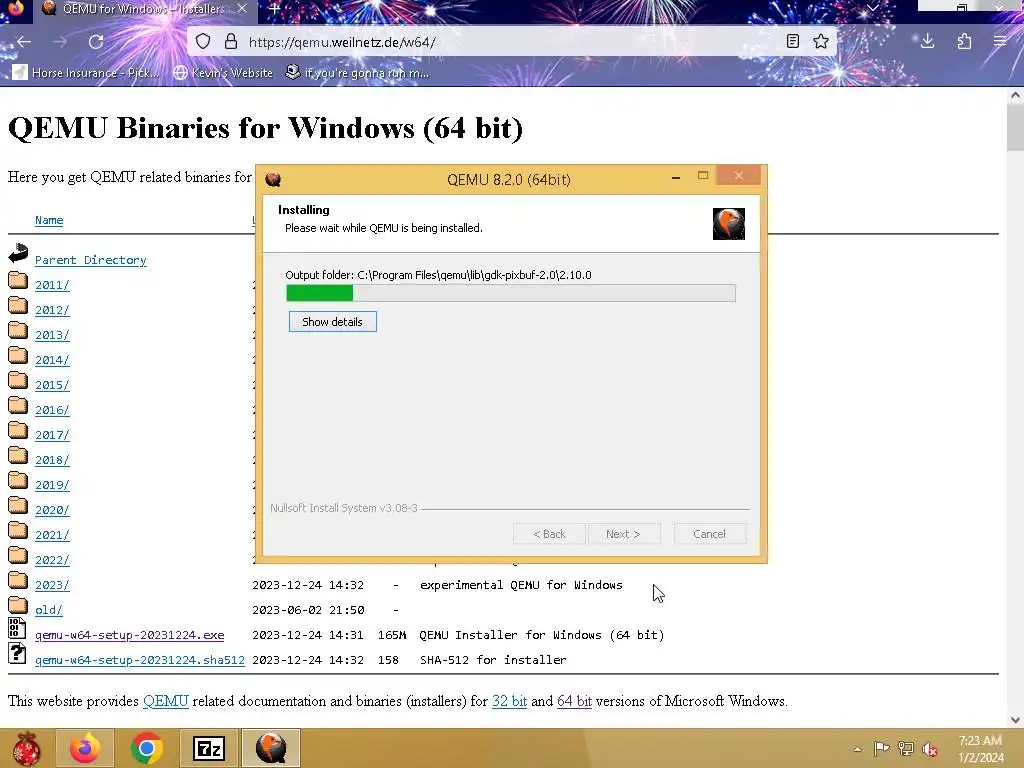This screenshot has width=1024, height=768.
Task: Click the disabled Next button in installer
Action: coord(624,534)
